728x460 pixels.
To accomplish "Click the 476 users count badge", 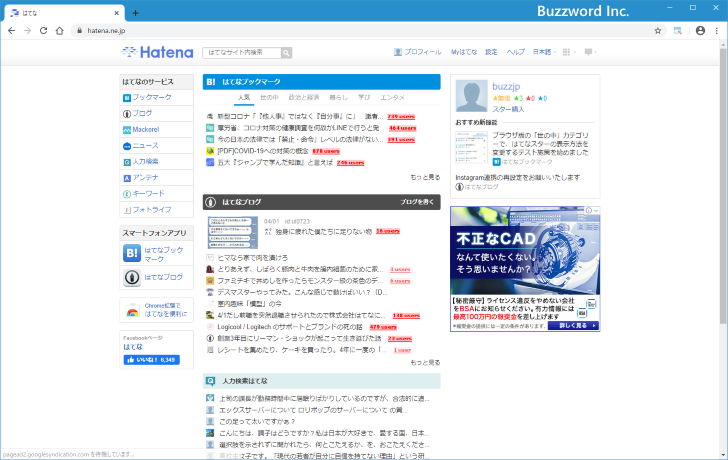I will [383, 327].
